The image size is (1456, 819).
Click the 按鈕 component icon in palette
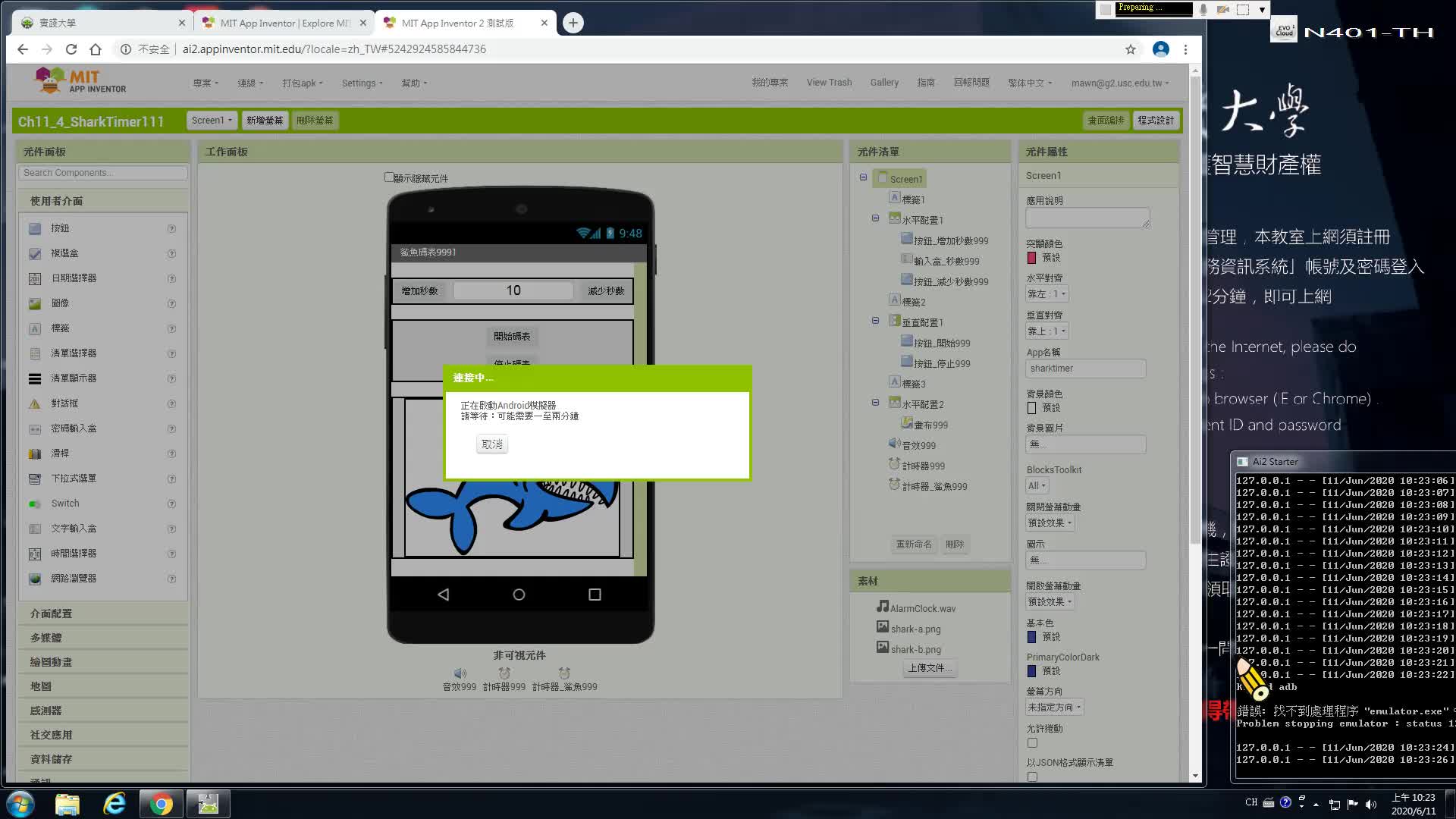click(x=35, y=228)
